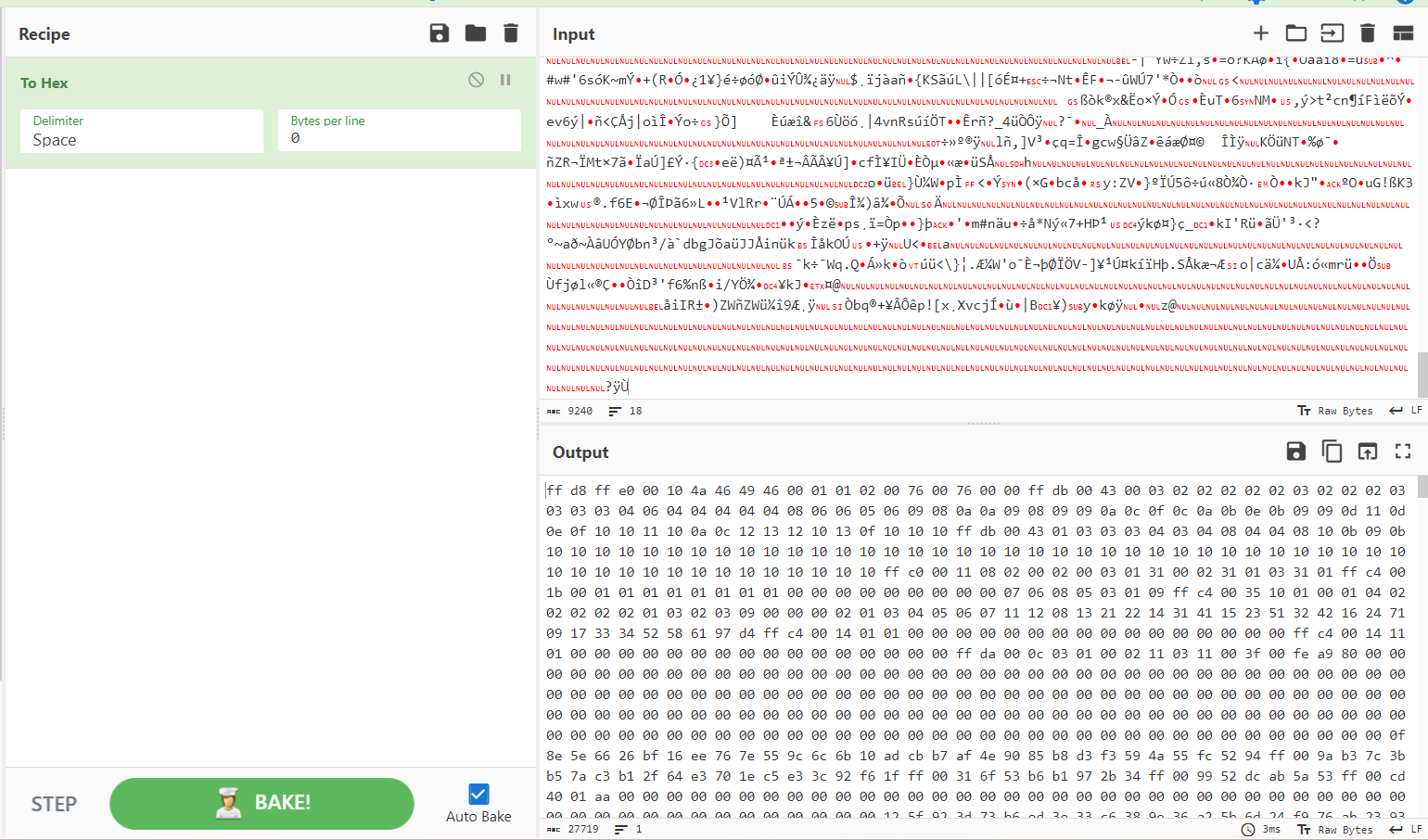Click the Output panel heading
This screenshot has height=840, width=1428.
580,452
